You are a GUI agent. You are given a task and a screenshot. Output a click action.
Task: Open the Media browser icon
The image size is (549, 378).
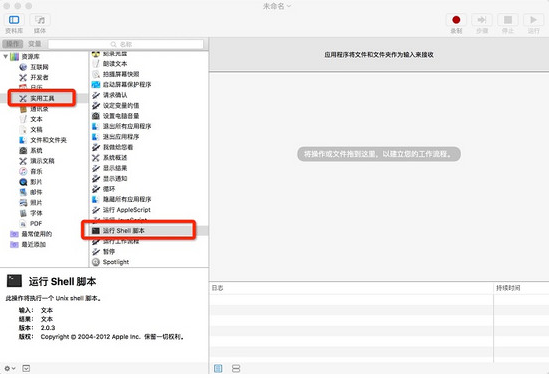[x=40, y=20]
